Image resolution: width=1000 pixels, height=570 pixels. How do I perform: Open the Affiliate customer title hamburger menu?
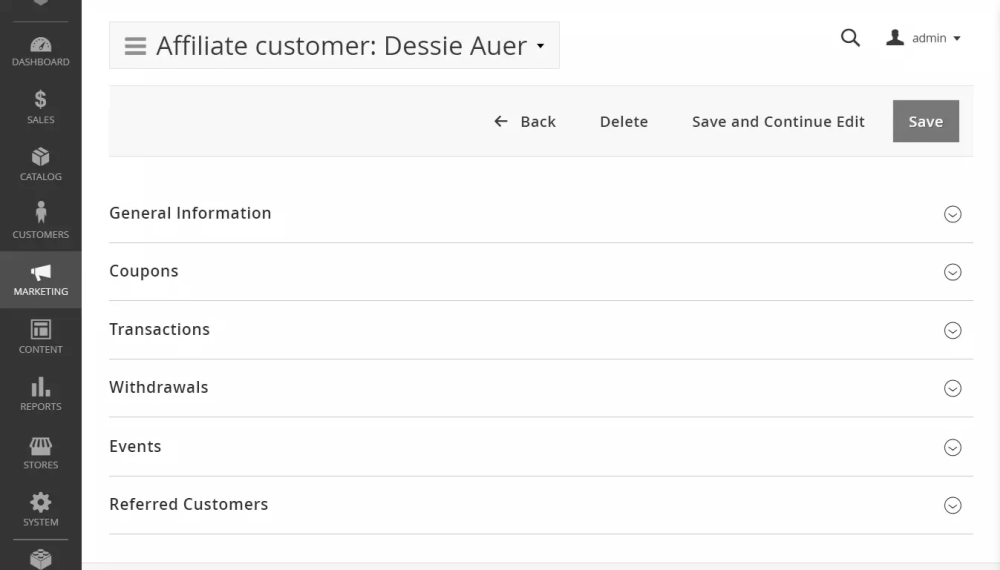pos(135,46)
